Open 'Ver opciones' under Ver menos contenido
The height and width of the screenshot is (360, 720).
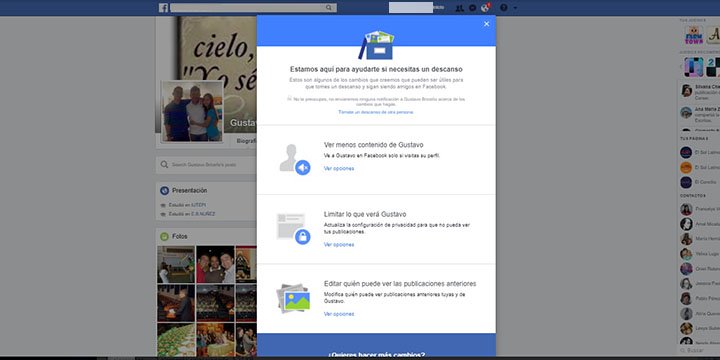pos(339,169)
